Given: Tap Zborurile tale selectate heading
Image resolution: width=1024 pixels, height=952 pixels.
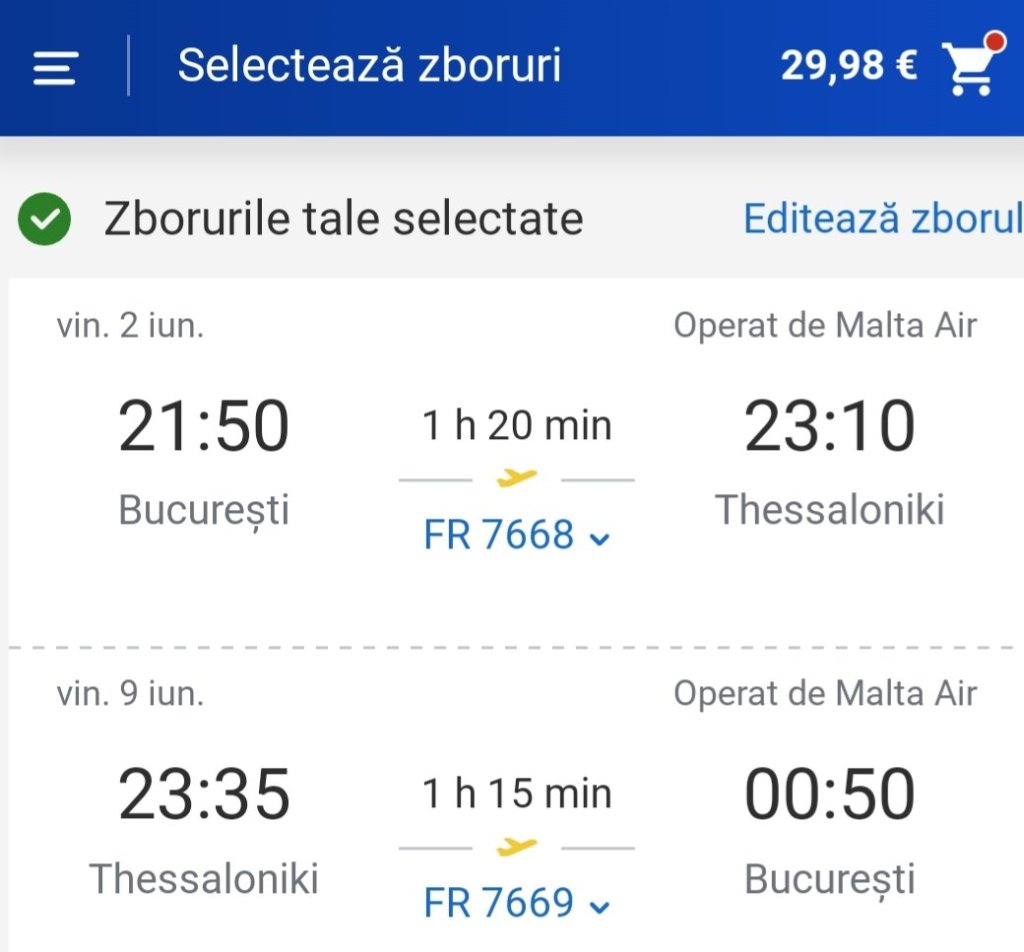Looking at the screenshot, I should (x=343, y=218).
